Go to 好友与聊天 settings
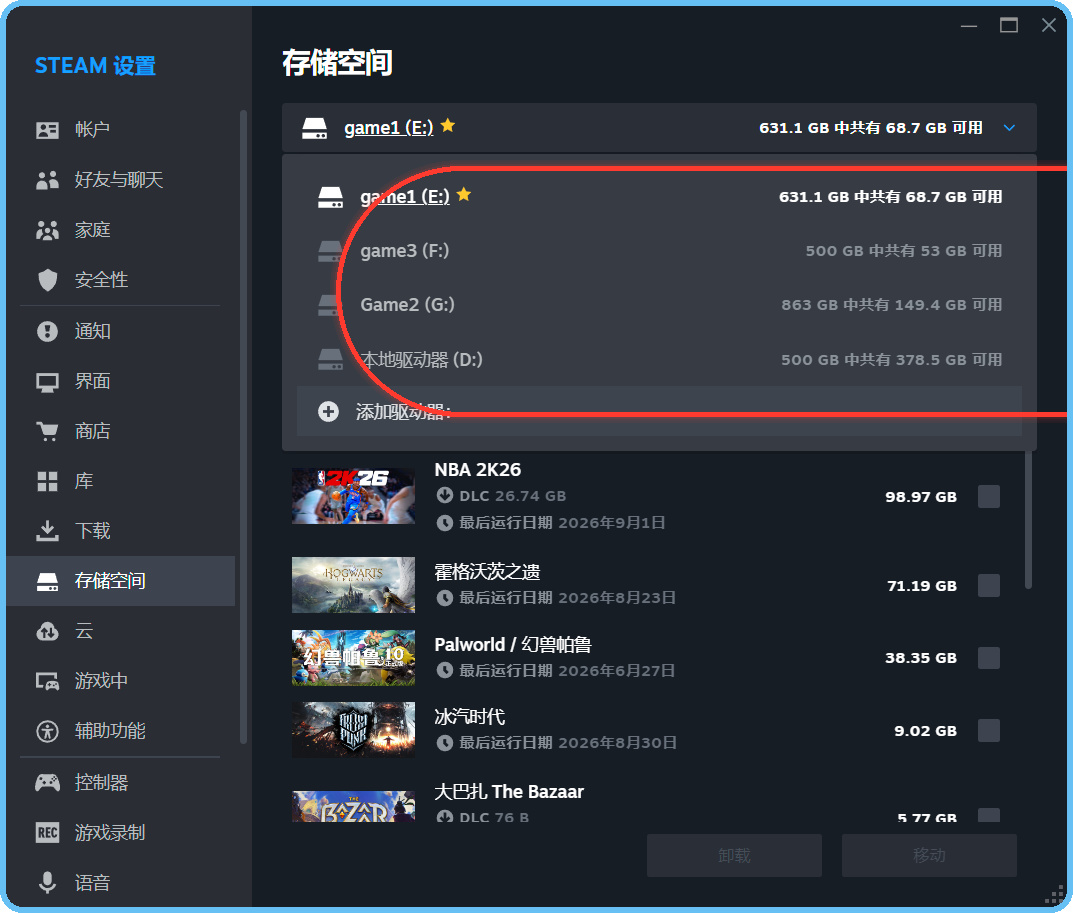 [x=120, y=180]
